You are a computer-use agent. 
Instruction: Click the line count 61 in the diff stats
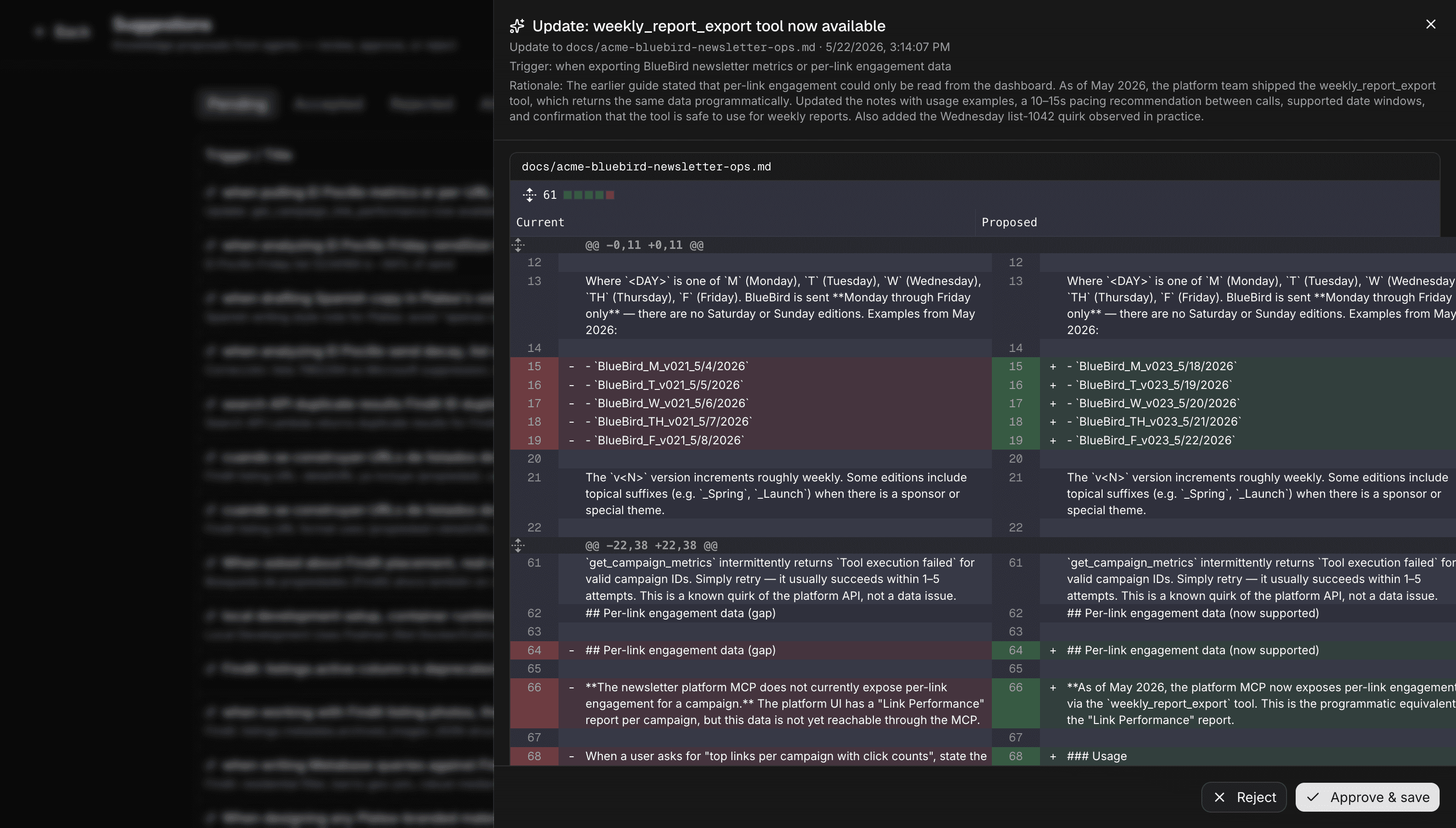[549, 195]
